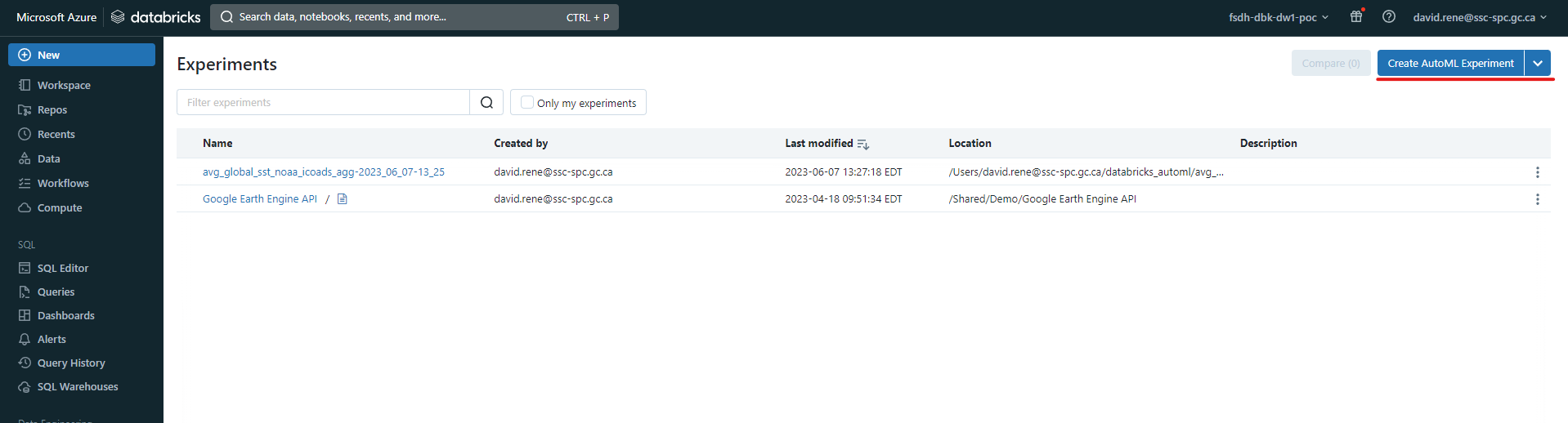Go to SQL Editor in sidebar
Image resolution: width=1568 pixels, height=423 pixels.
click(63, 268)
